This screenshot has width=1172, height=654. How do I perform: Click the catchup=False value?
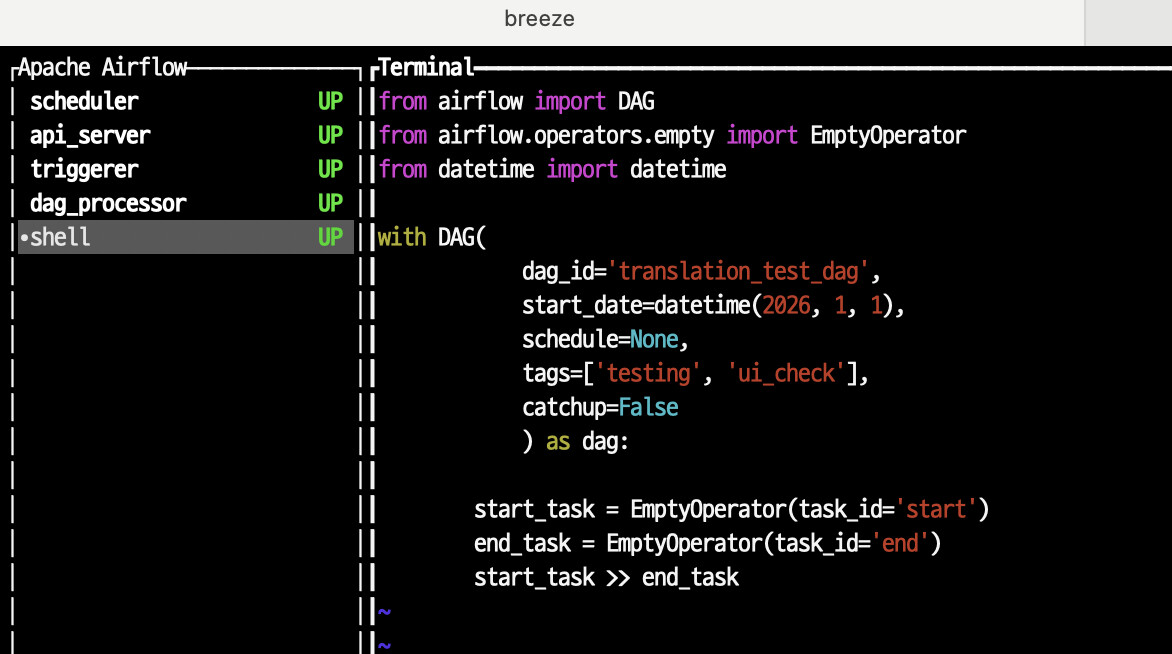pyautogui.click(x=648, y=407)
